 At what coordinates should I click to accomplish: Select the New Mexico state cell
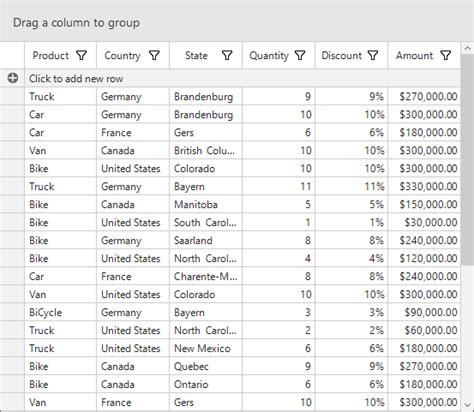point(206,349)
